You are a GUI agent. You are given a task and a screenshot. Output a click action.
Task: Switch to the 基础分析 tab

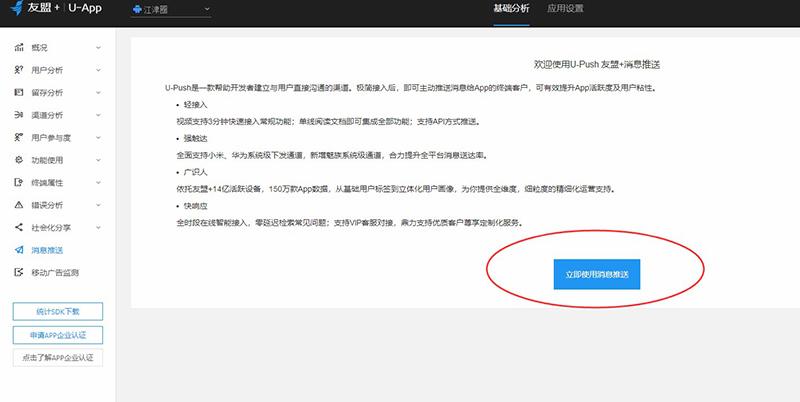(513, 9)
